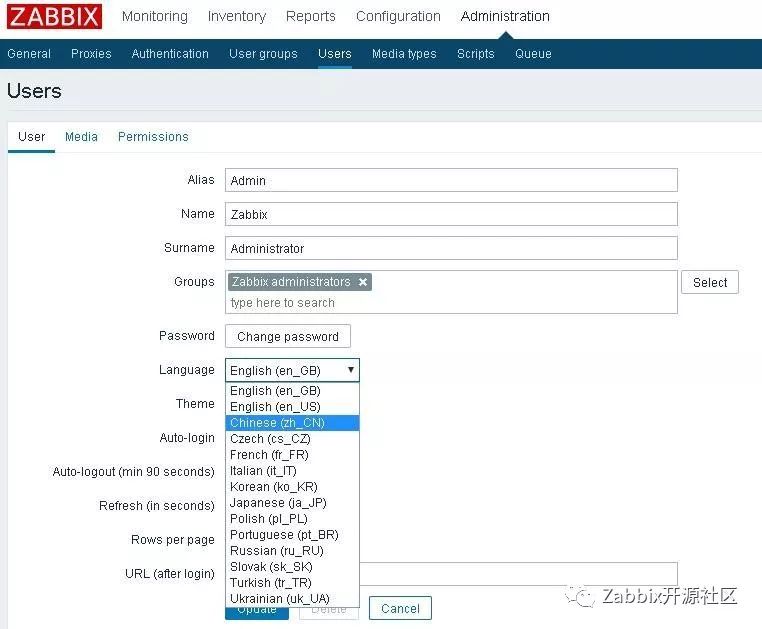Switch to the Permissions tab
Image resolution: width=762 pixels, height=629 pixels.
point(153,137)
